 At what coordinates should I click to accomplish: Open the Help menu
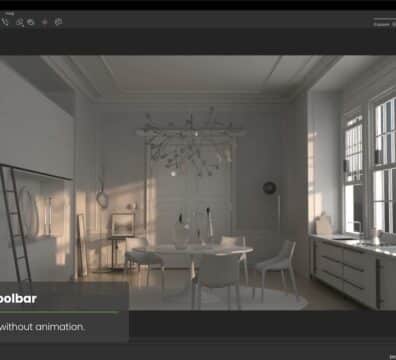pos(9,14)
